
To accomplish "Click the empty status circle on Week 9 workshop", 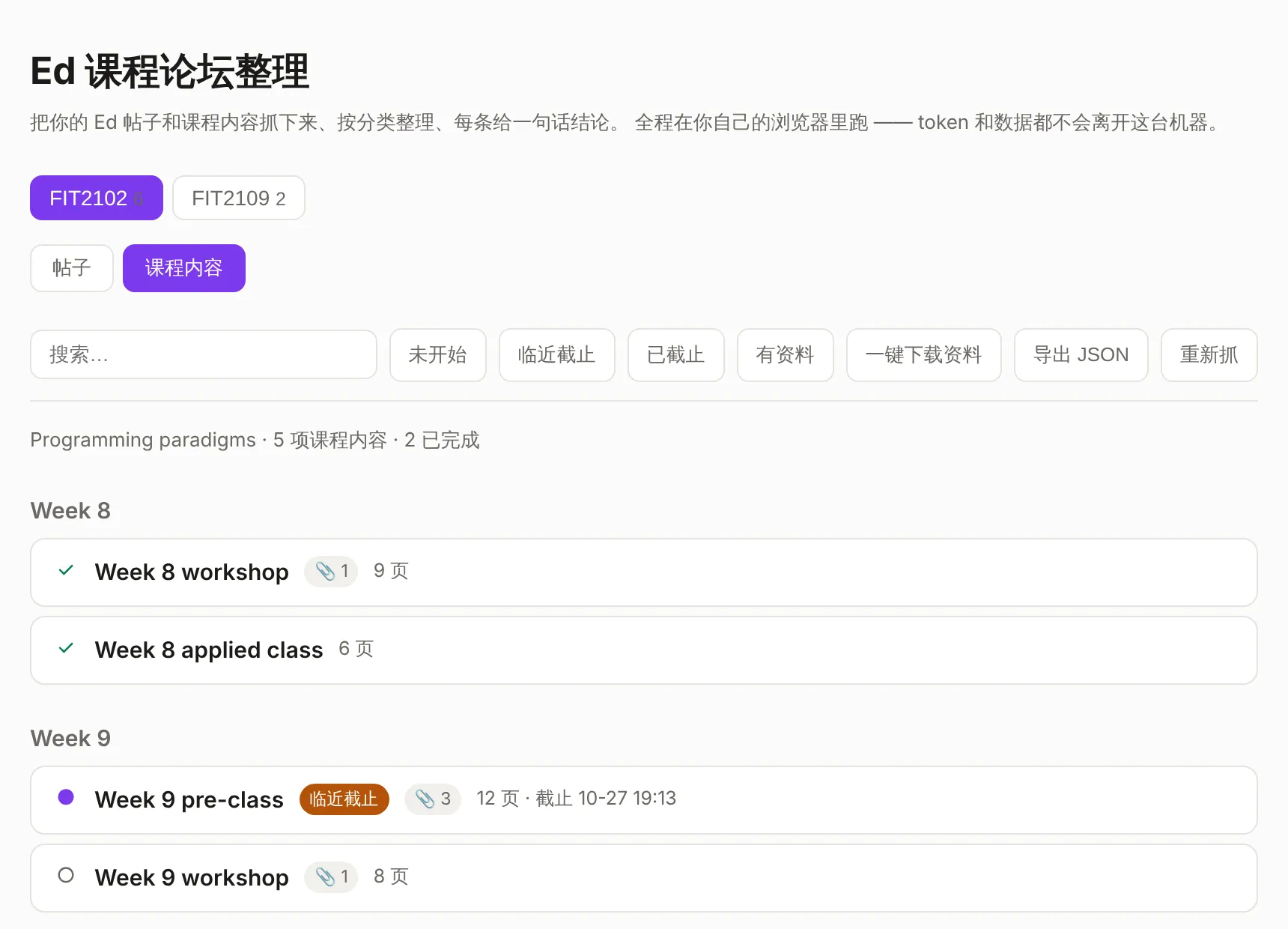I will 66,875.
